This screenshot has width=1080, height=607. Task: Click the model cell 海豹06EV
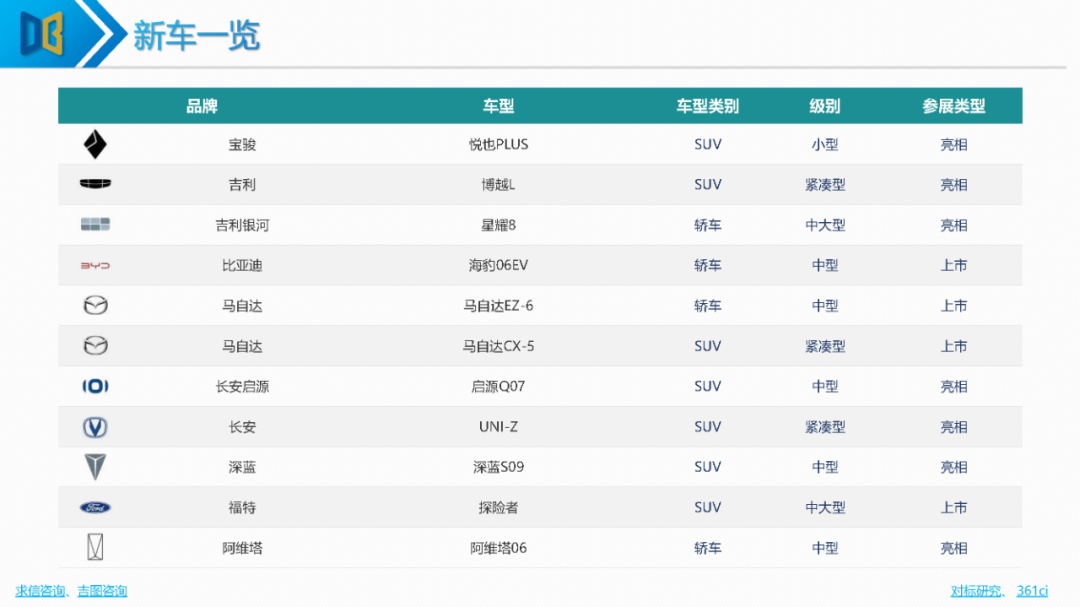click(498, 265)
